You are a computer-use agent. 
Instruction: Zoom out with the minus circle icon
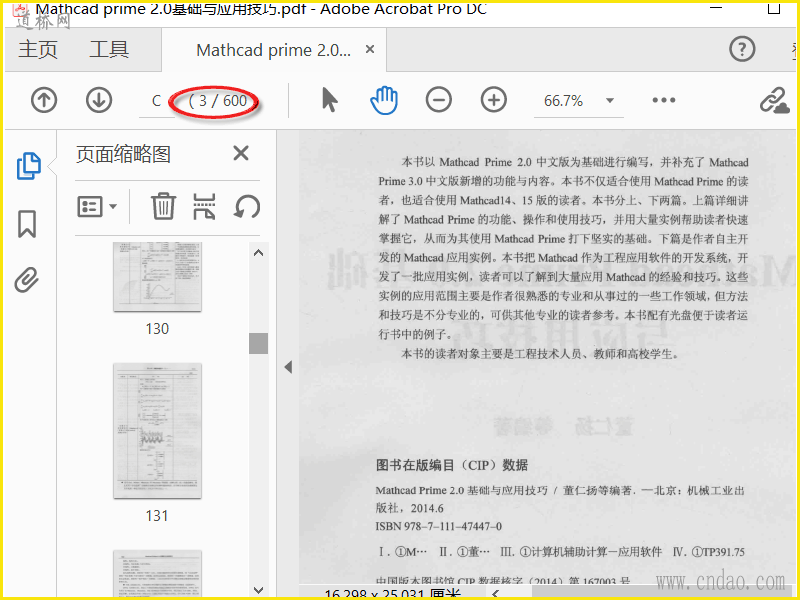pyautogui.click(x=439, y=99)
